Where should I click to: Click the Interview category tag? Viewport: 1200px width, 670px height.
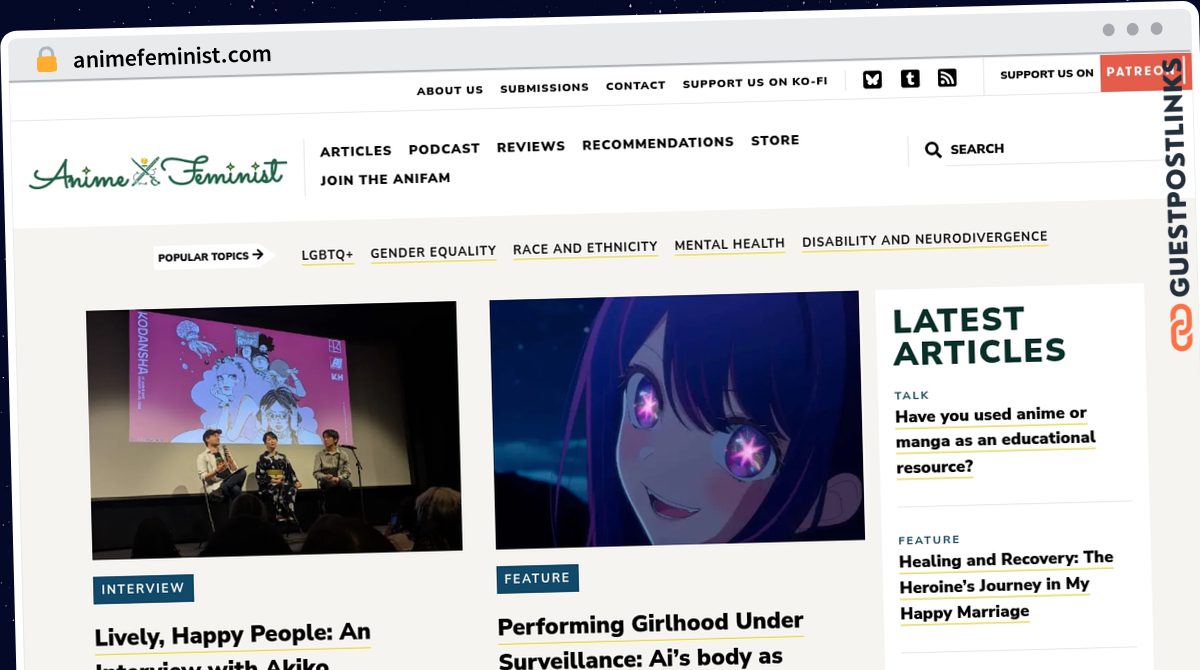(x=143, y=589)
